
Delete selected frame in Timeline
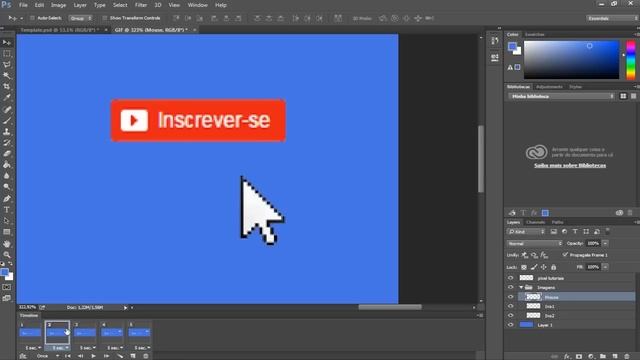tap(146, 356)
